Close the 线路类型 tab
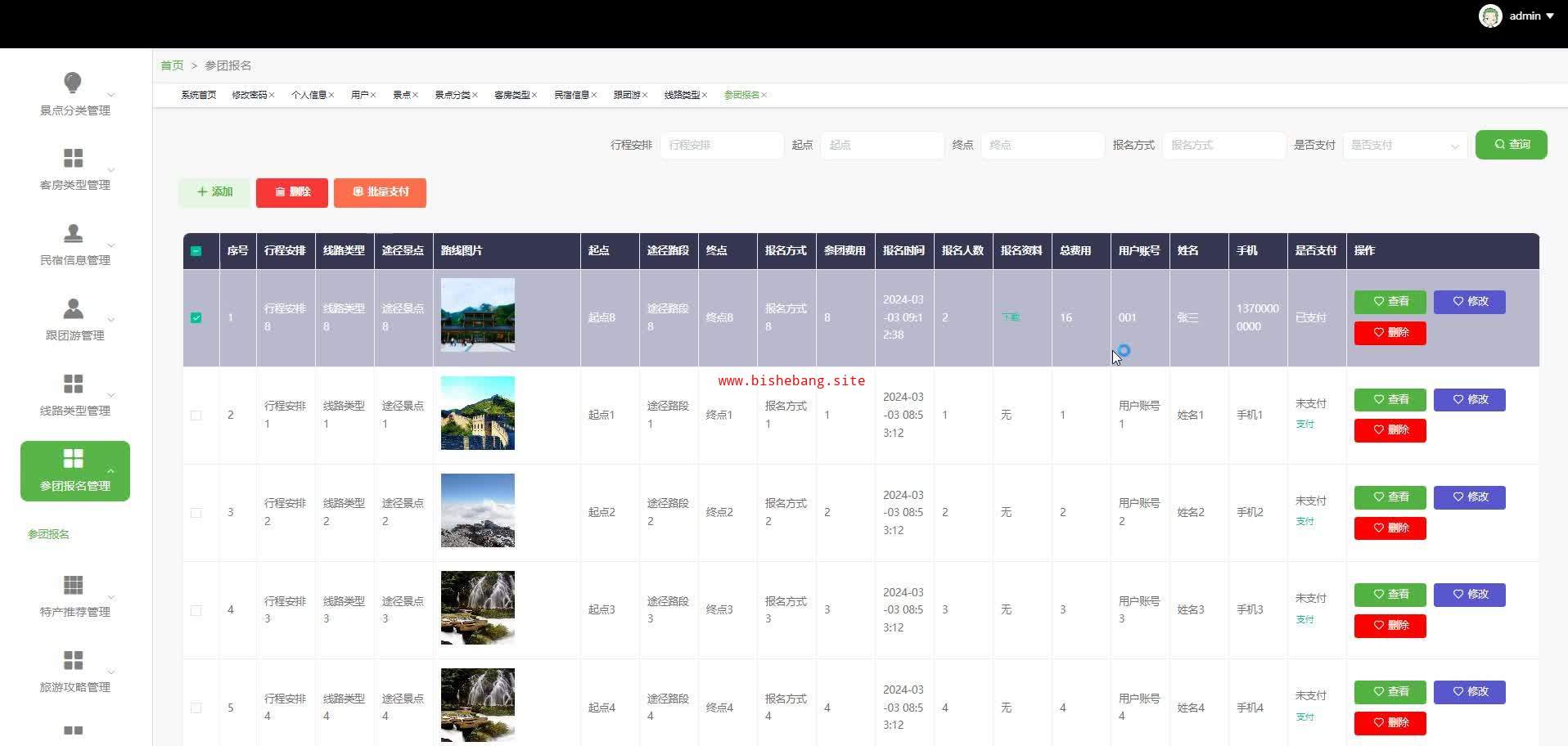The image size is (1568, 746). click(x=705, y=95)
